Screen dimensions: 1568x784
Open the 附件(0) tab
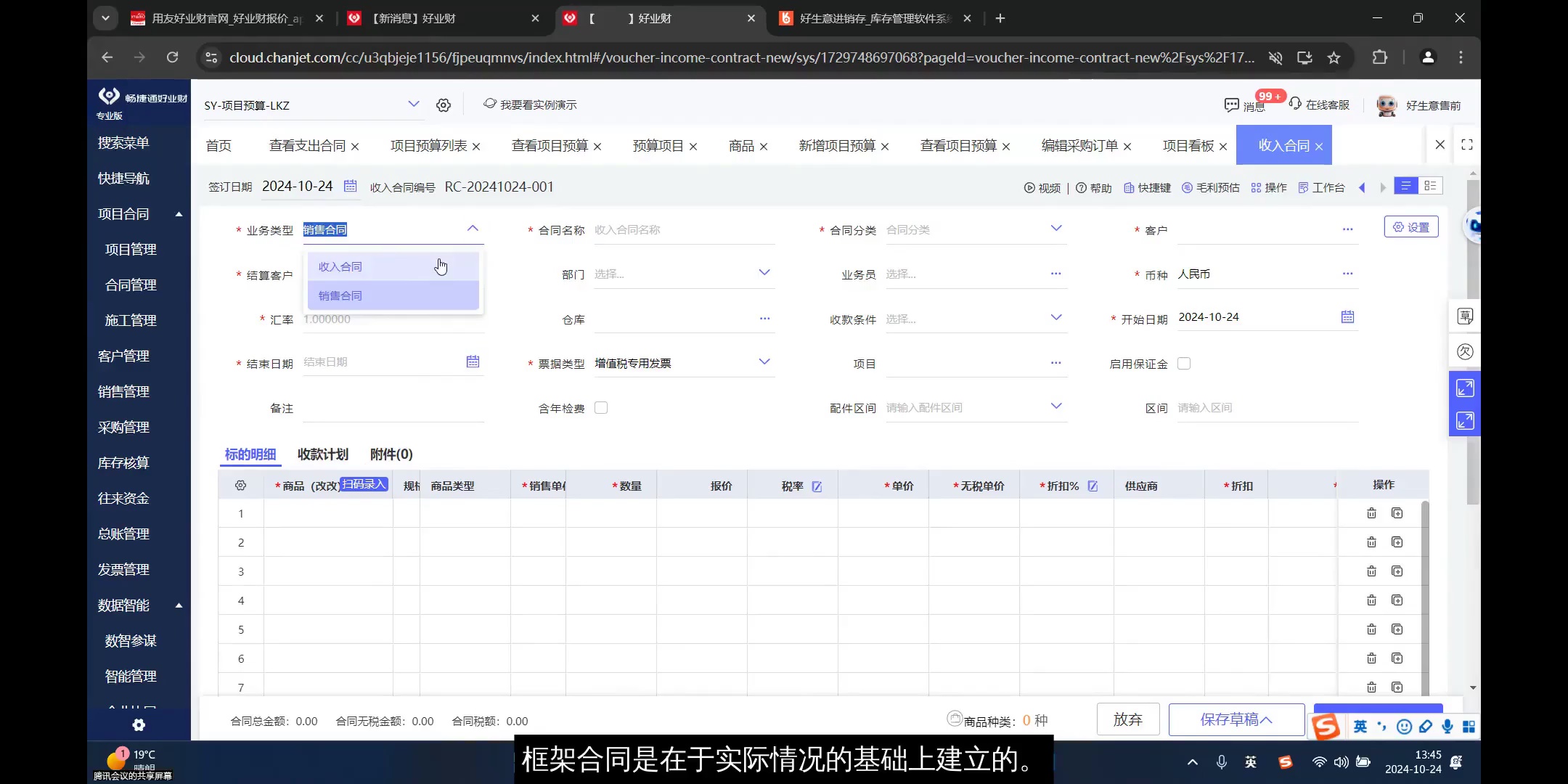[391, 454]
